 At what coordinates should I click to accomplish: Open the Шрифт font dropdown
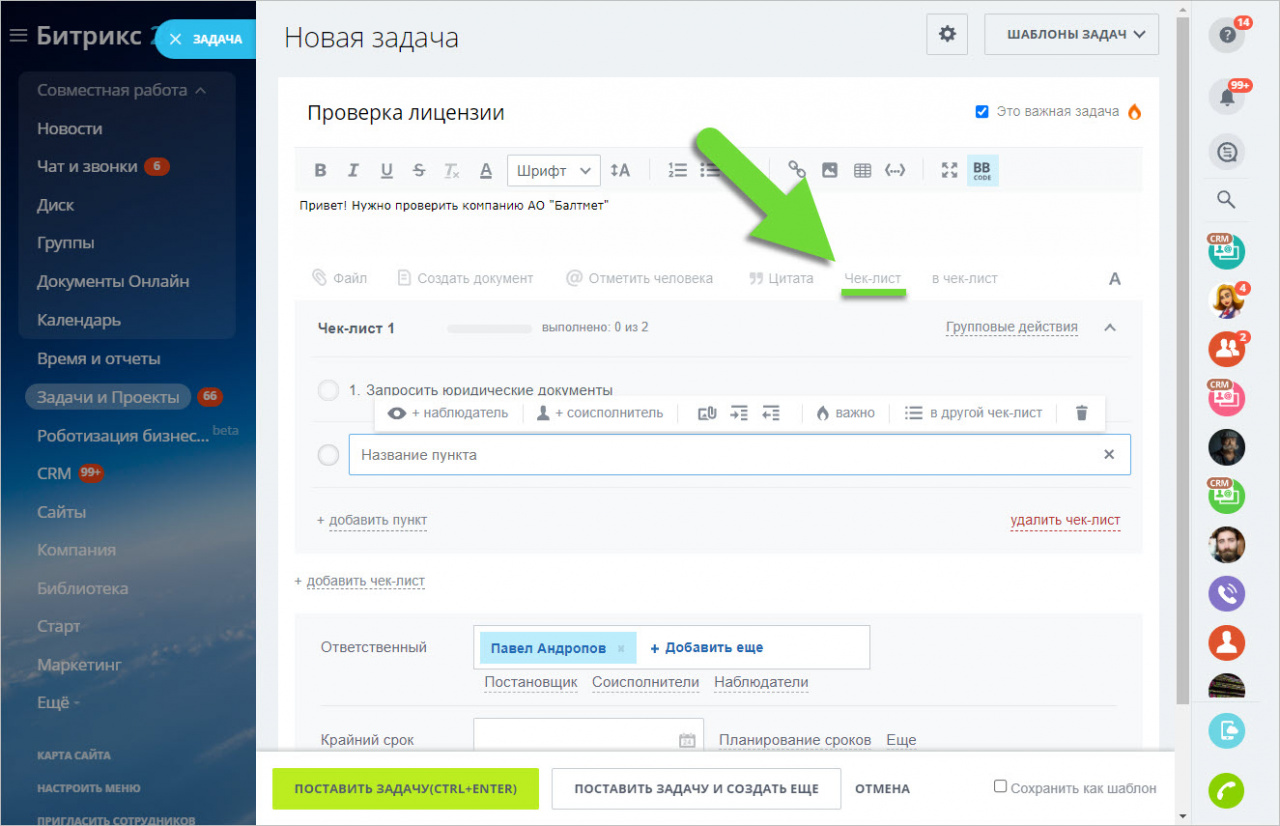coord(554,171)
